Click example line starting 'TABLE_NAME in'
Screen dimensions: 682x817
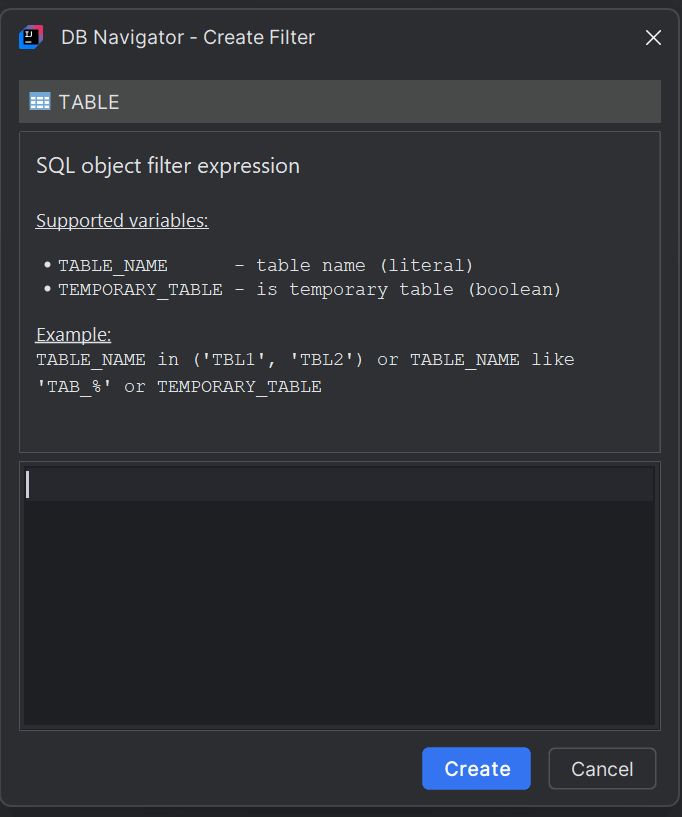pos(305,360)
